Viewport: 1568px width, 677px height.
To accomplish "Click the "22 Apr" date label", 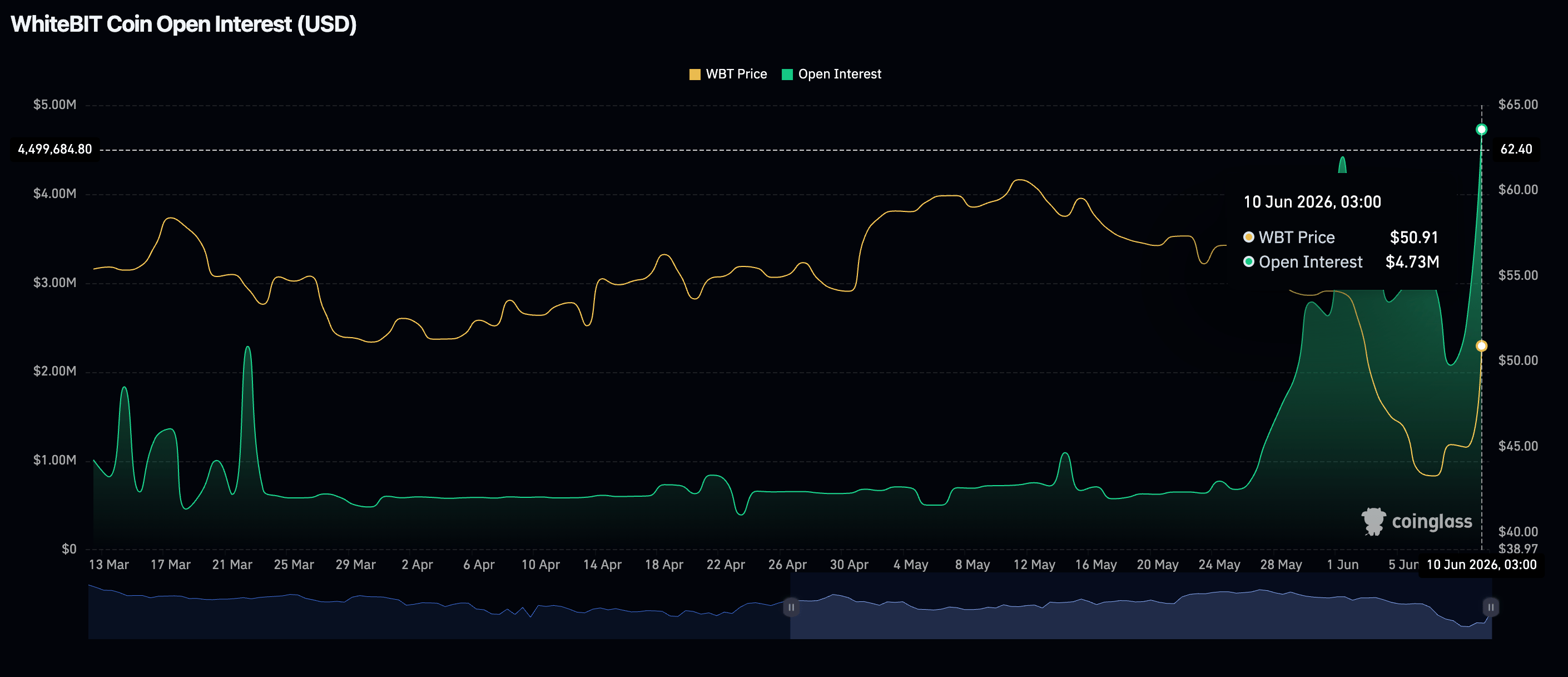I will pos(726,565).
